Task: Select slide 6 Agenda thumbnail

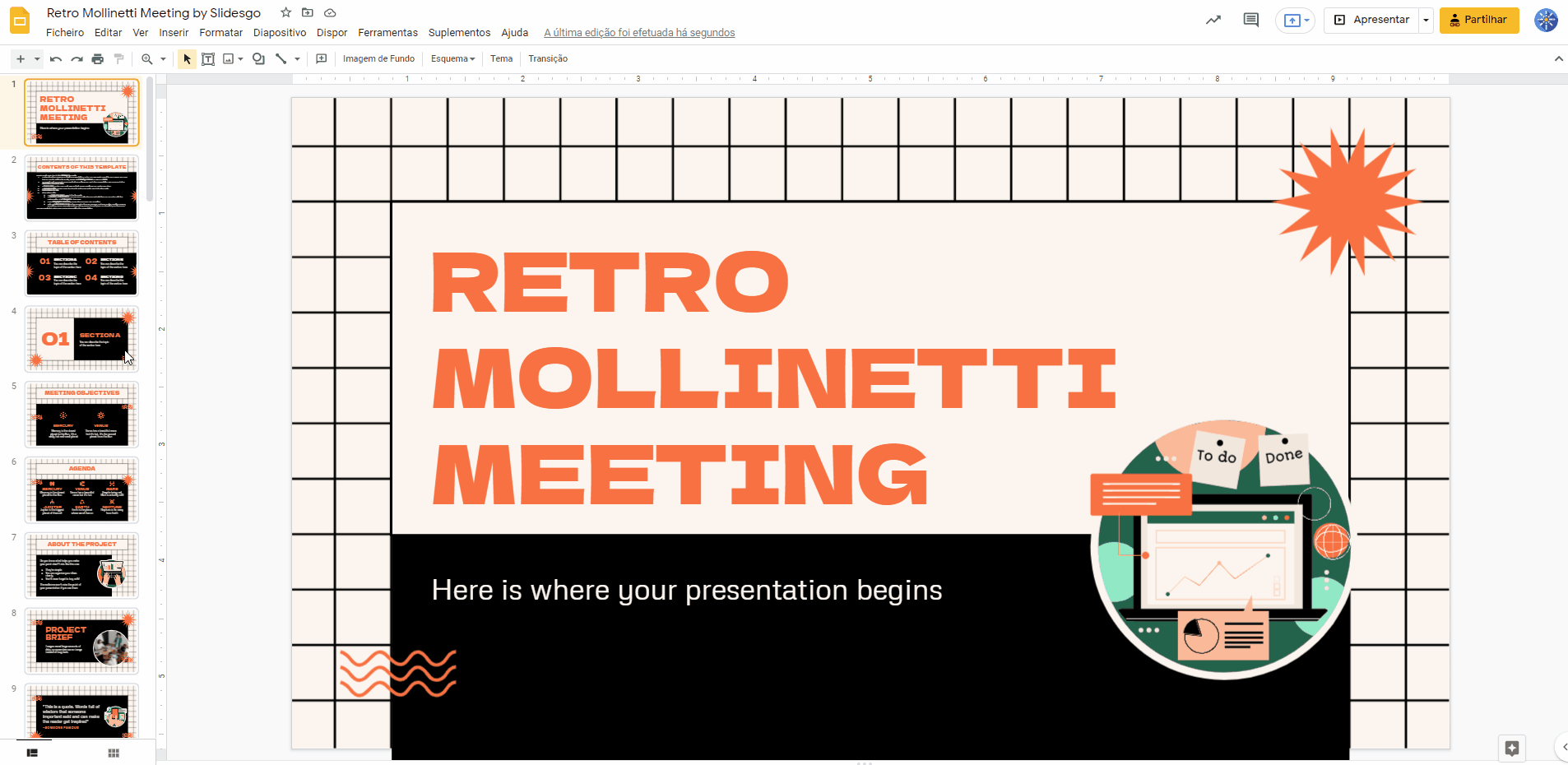Action: [x=81, y=489]
